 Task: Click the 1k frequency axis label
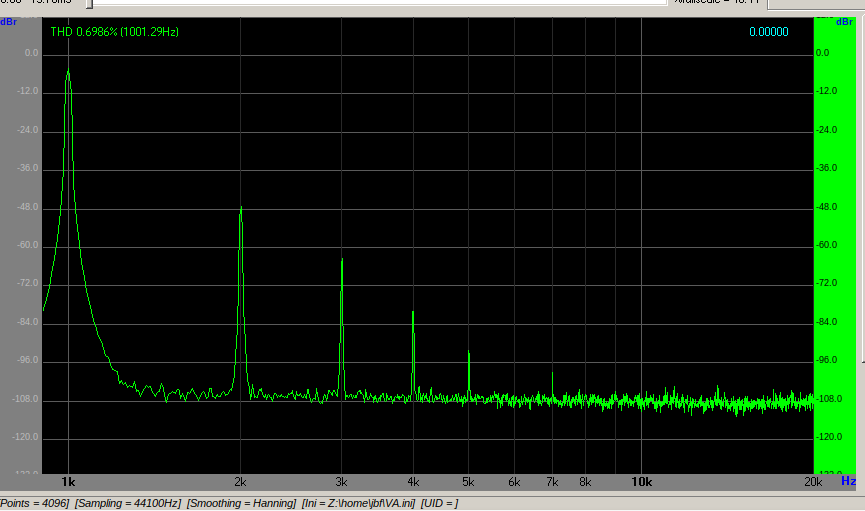tap(68, 482)
